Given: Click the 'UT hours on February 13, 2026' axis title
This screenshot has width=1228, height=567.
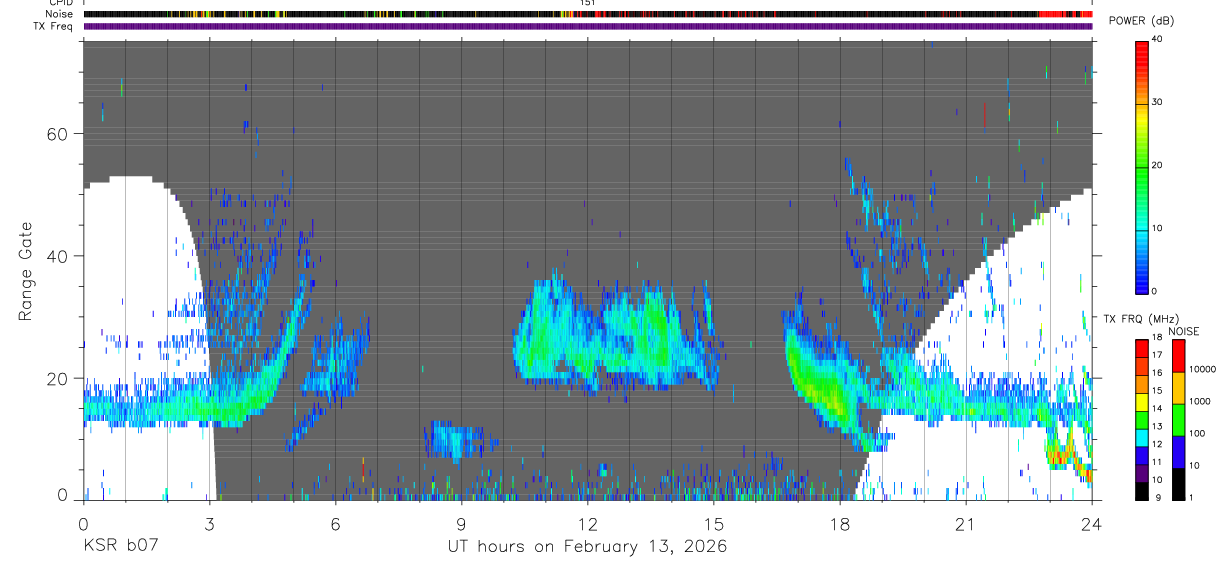Looking at the screenshot, I should tap(587, 547).
